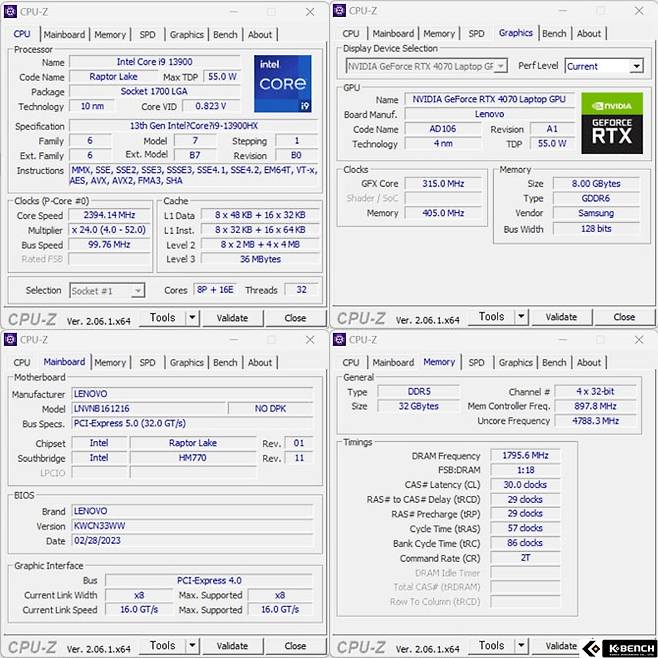The height and width of the screenshot is (658, 658).
Task: Expand the Display Device Selection dropdown
Action: 501,67
